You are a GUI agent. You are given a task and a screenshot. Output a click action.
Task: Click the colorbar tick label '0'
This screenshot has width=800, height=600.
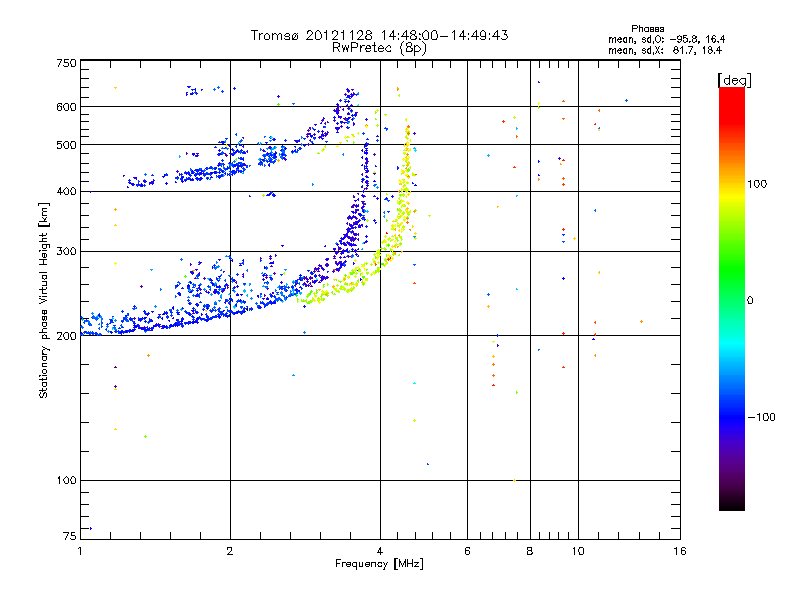pyautogui.click(x=750, y=301)
